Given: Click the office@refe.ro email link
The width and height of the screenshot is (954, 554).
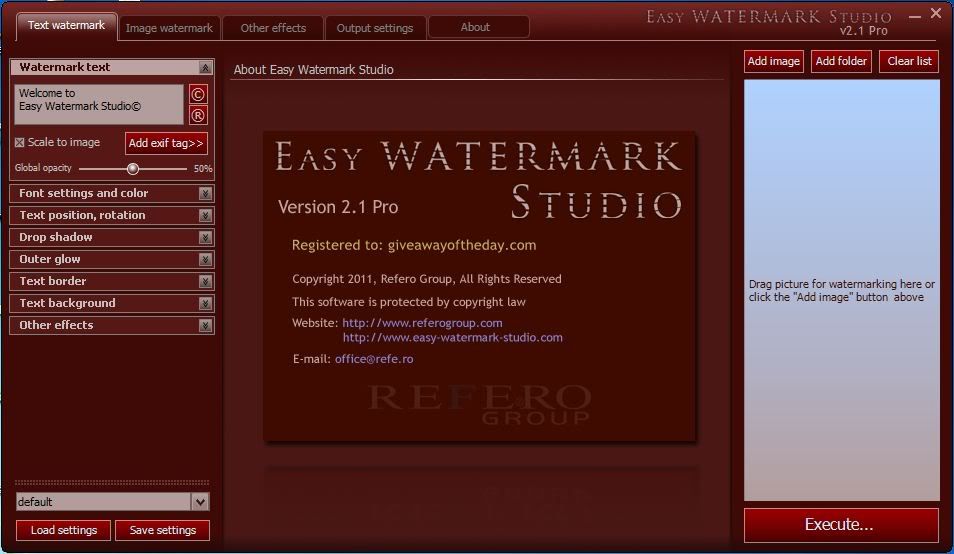Looking at the screenshot, I should [374, 359].
